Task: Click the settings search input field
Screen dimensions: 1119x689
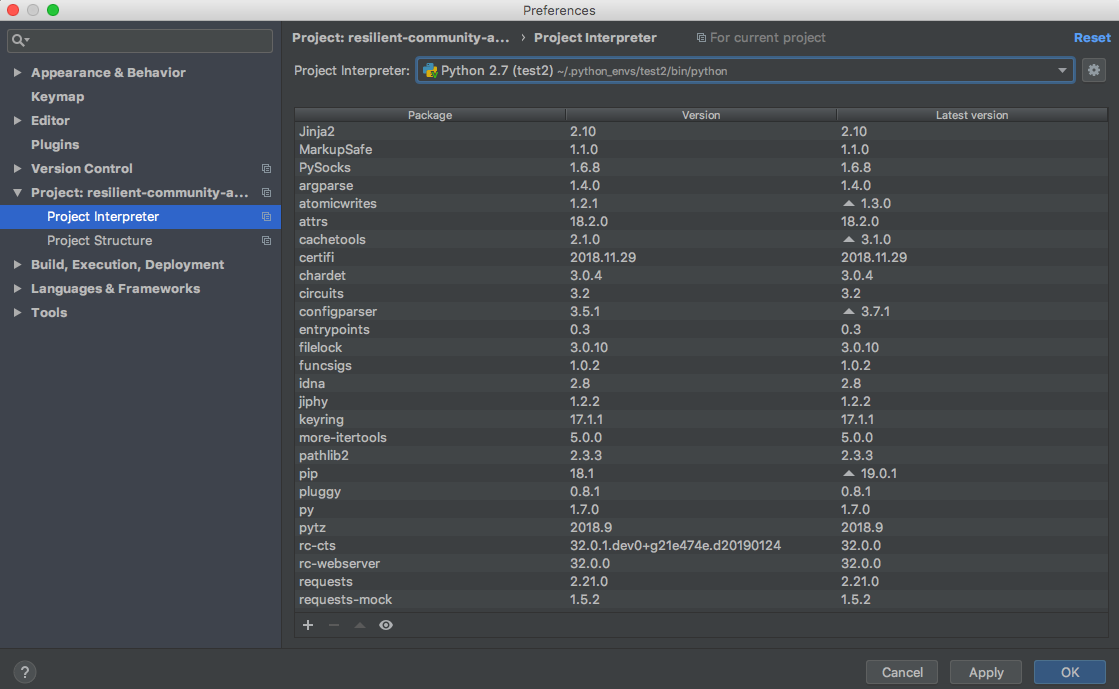Action: (x=140, y=40)
